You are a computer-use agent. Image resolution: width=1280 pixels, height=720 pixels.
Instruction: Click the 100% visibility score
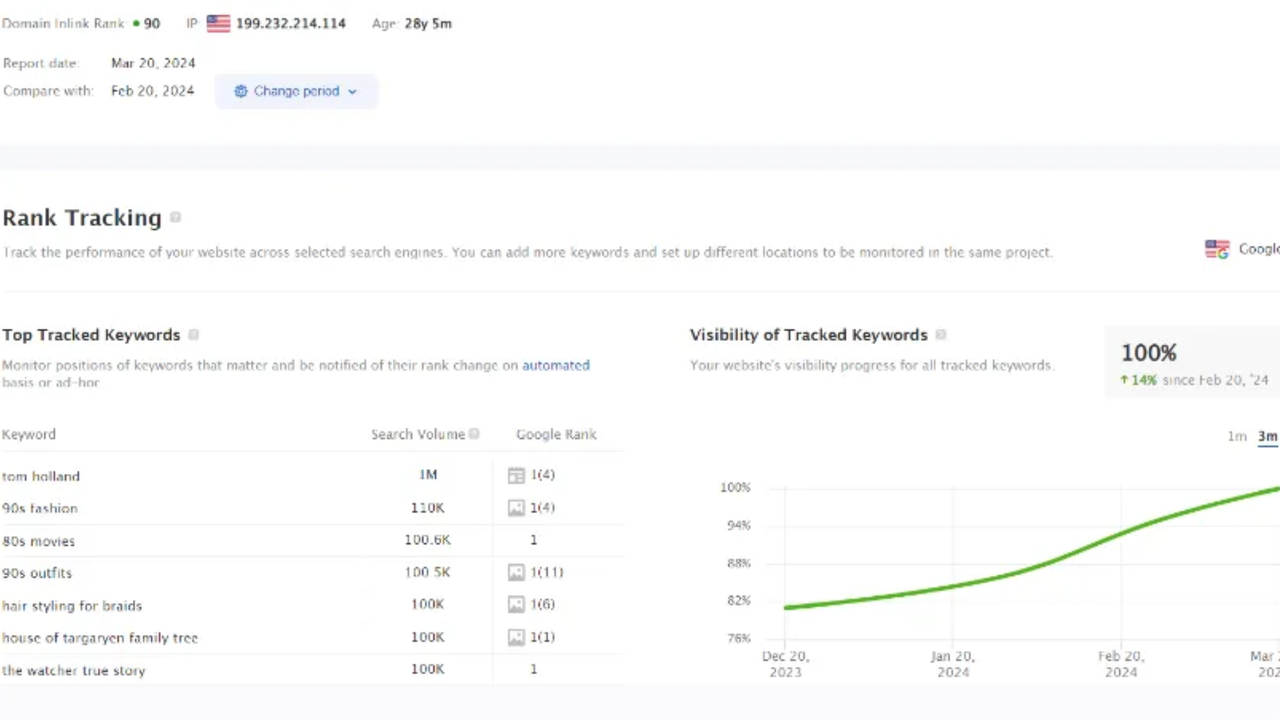pyautogui.click(x=1148, y=353)
